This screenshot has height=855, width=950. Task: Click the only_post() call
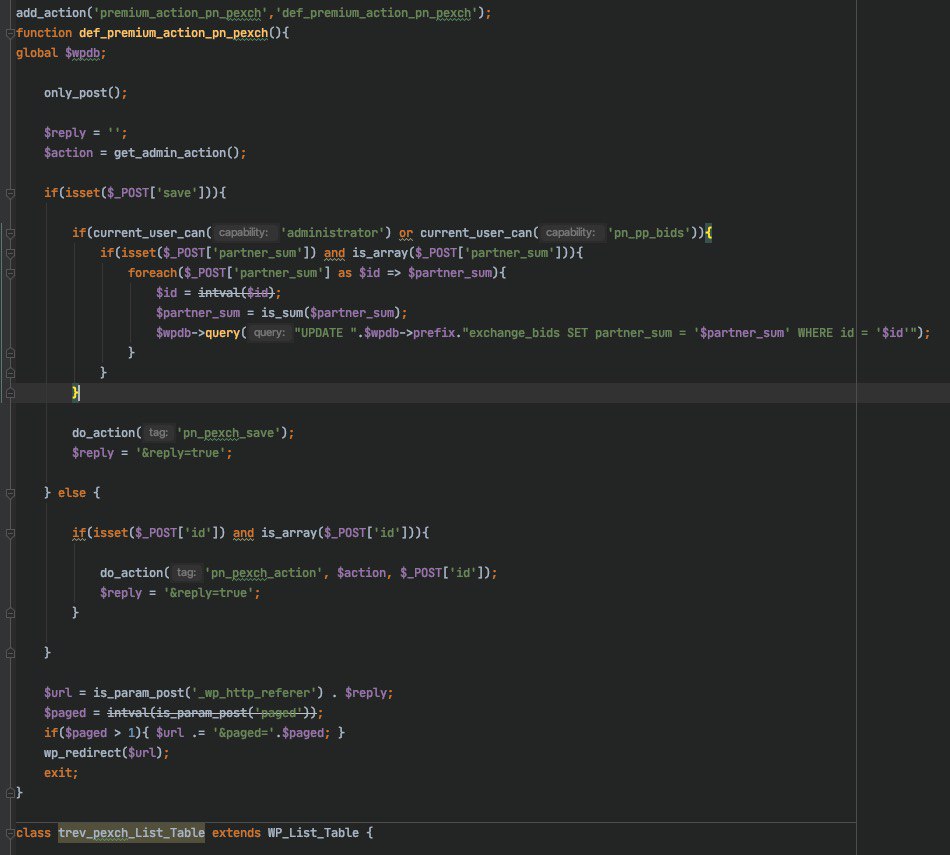tap(82, 93)
